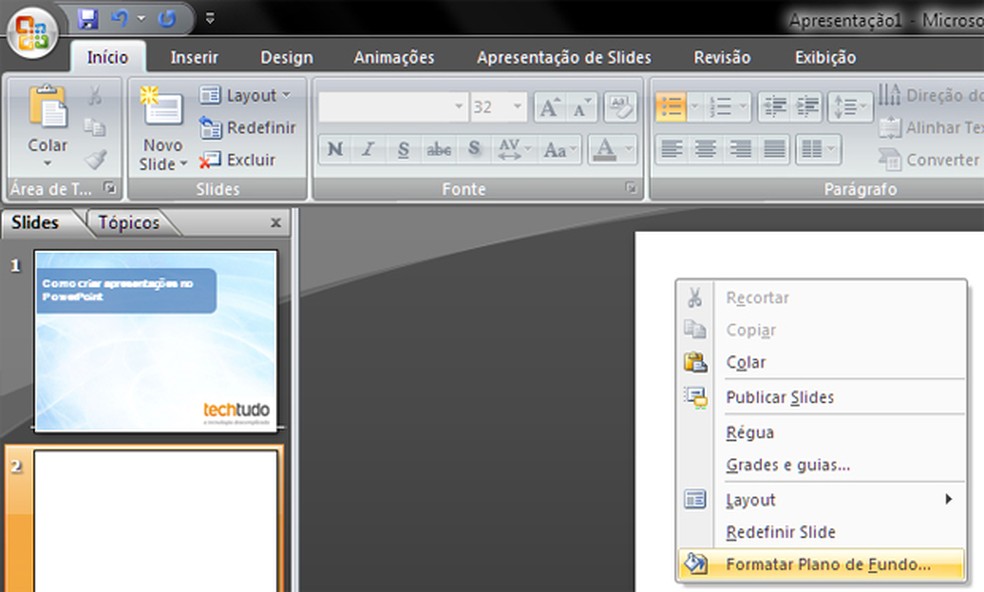Screen dimensions: 984x592
Task: Click the cut scissors icon in ribbon
Action: coord(95,95)
